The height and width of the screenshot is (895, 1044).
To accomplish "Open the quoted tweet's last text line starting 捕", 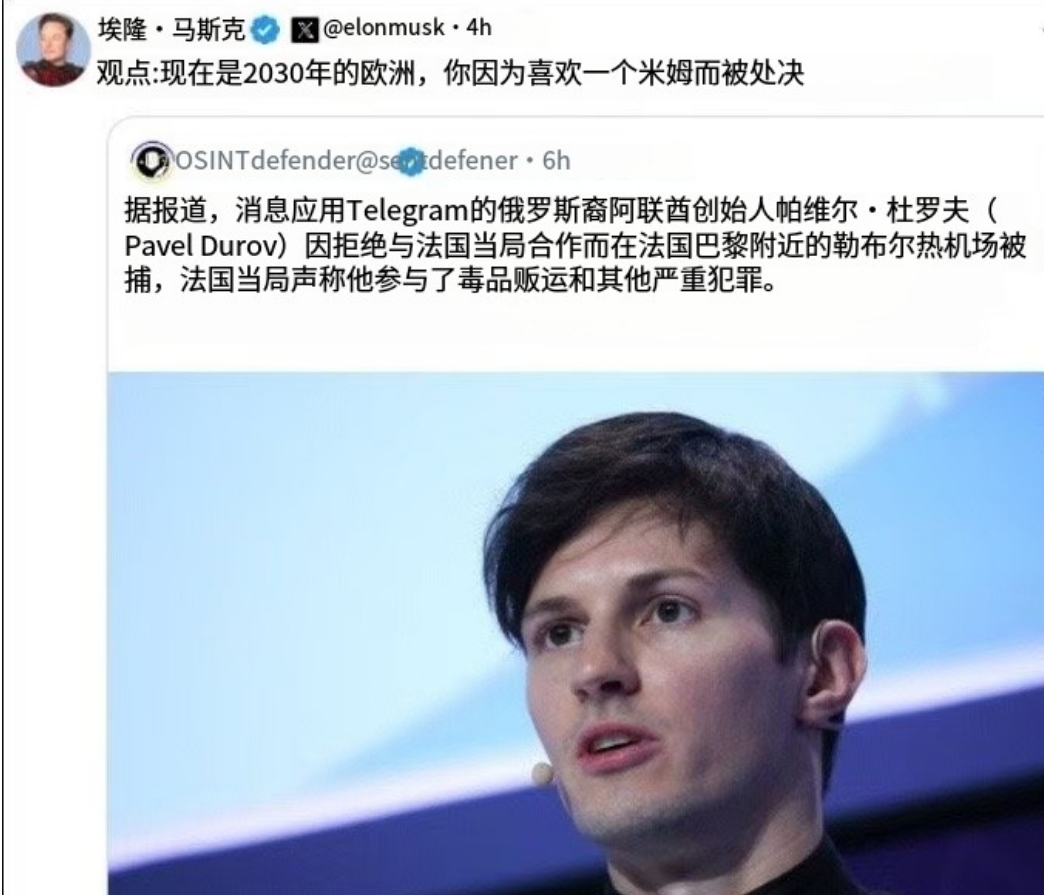I will click(x=451, y=281).
